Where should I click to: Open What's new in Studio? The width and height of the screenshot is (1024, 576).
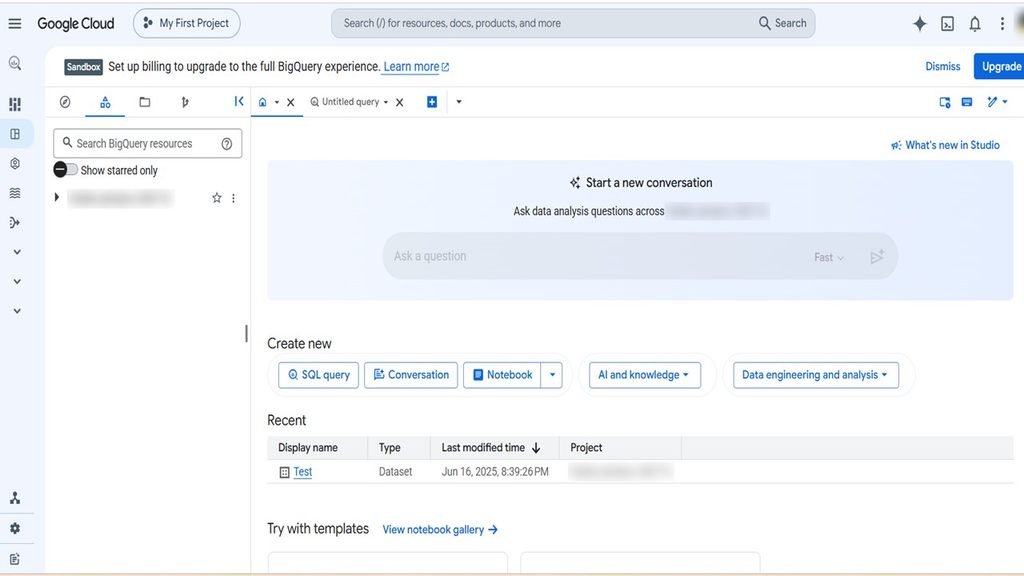tap(945, 145)
